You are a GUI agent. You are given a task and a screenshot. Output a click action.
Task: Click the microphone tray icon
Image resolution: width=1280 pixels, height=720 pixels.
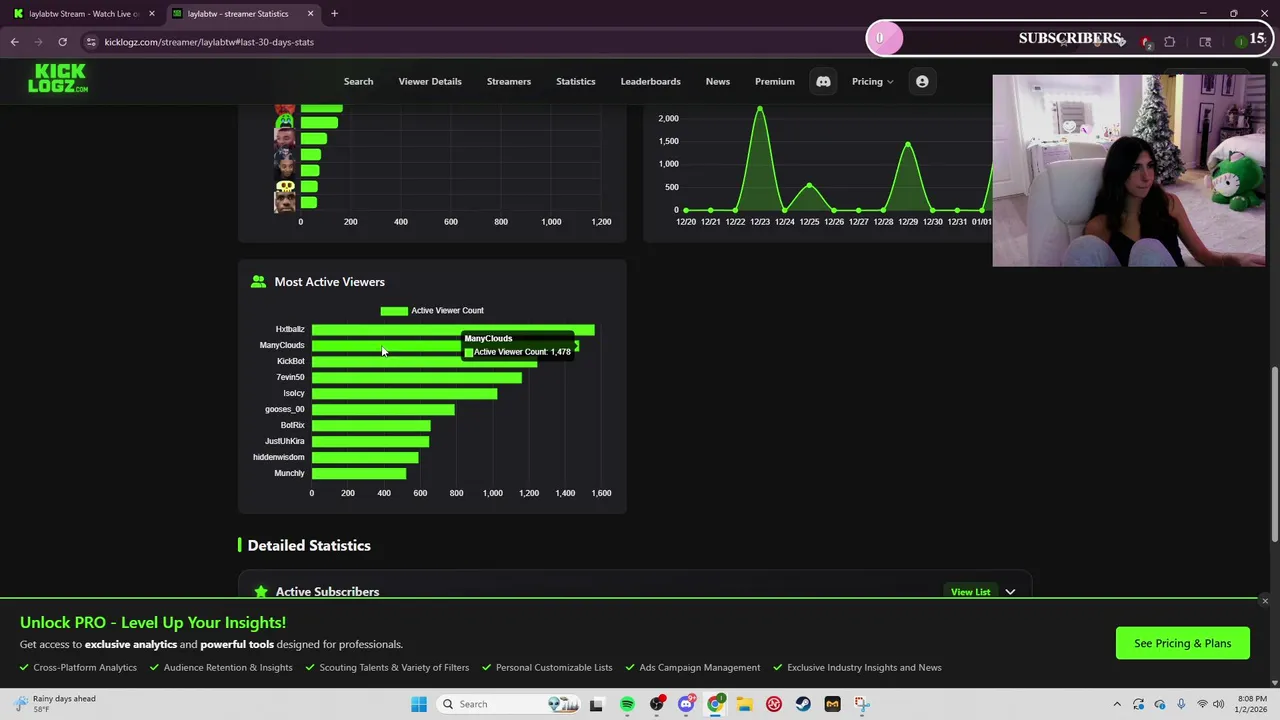(x=1181, y=704)
